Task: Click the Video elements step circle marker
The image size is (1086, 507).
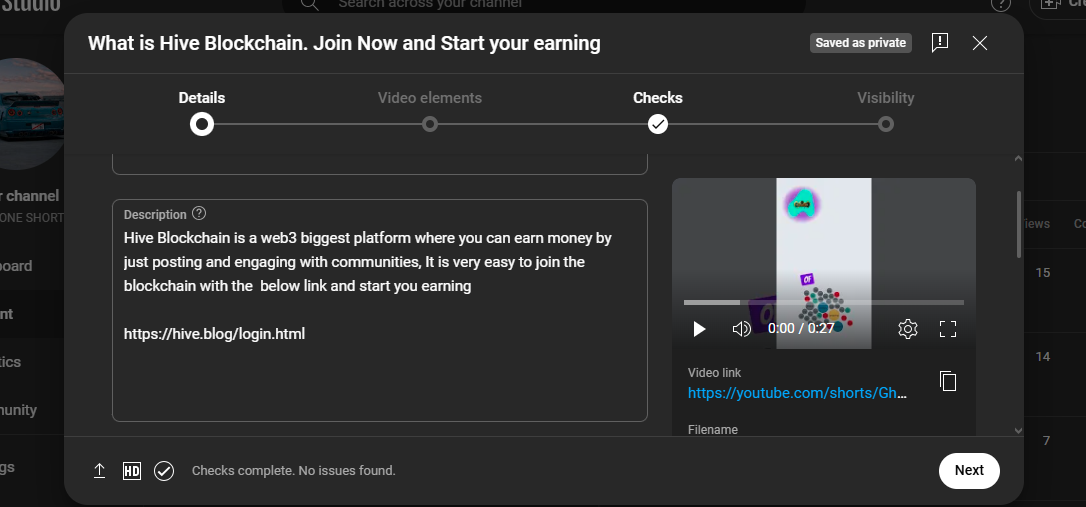Action: click(429, 125)
